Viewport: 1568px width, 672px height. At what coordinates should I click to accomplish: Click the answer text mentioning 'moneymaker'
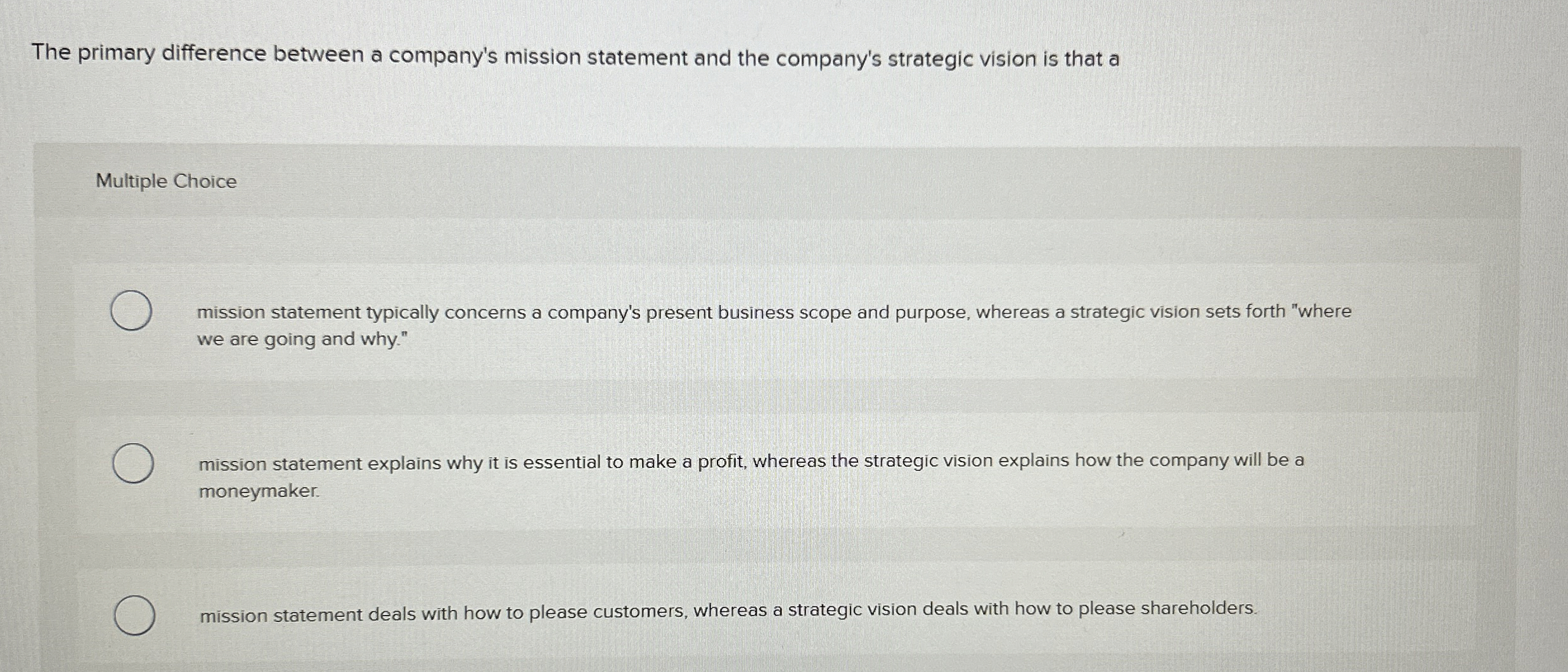point(258,491)
